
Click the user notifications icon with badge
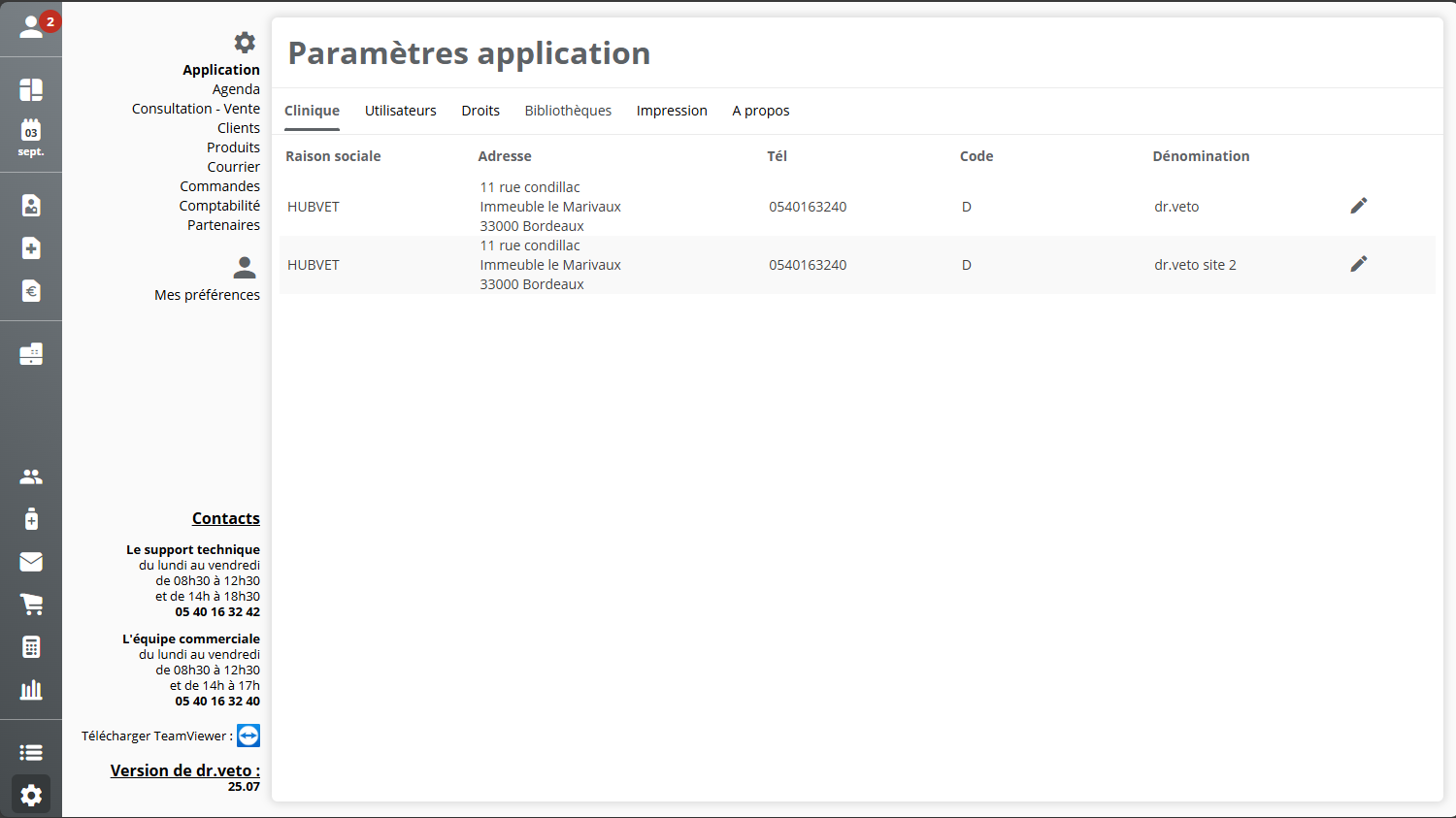32,27
